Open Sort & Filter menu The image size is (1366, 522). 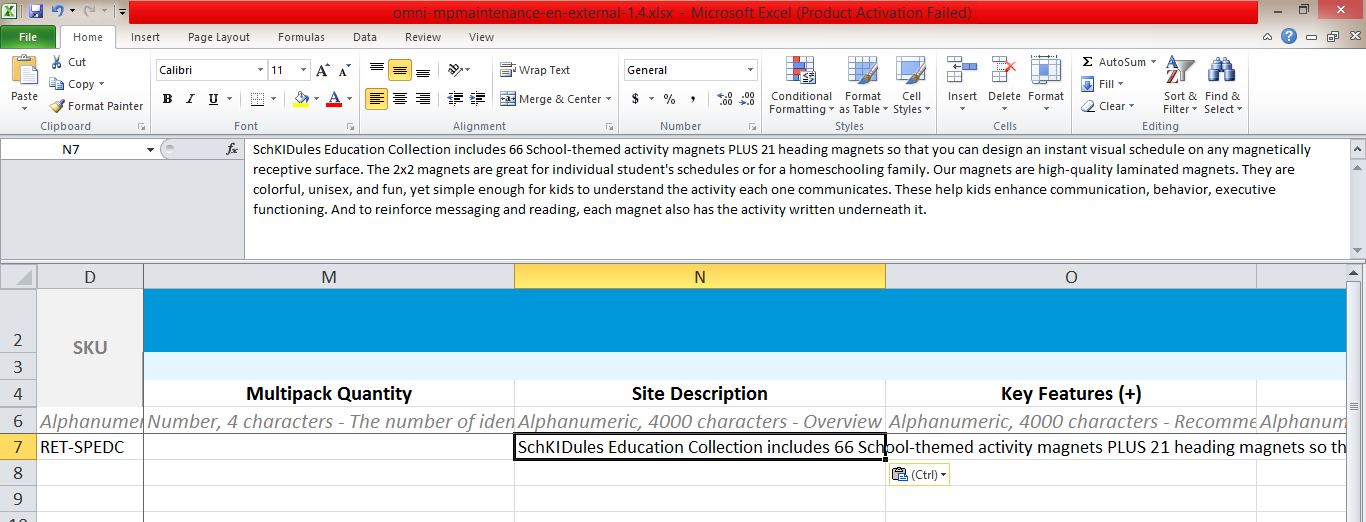(x=1180, y=85)
